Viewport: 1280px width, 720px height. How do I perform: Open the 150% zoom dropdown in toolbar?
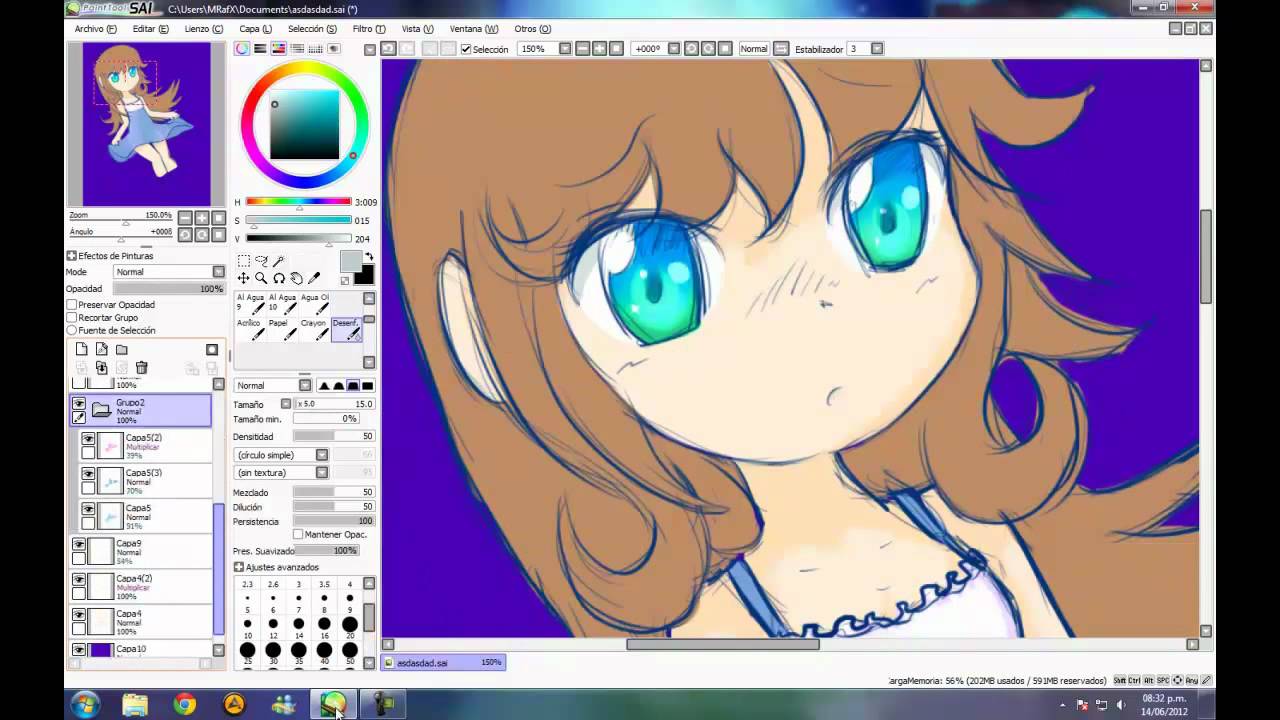click(x=565, y=48)
